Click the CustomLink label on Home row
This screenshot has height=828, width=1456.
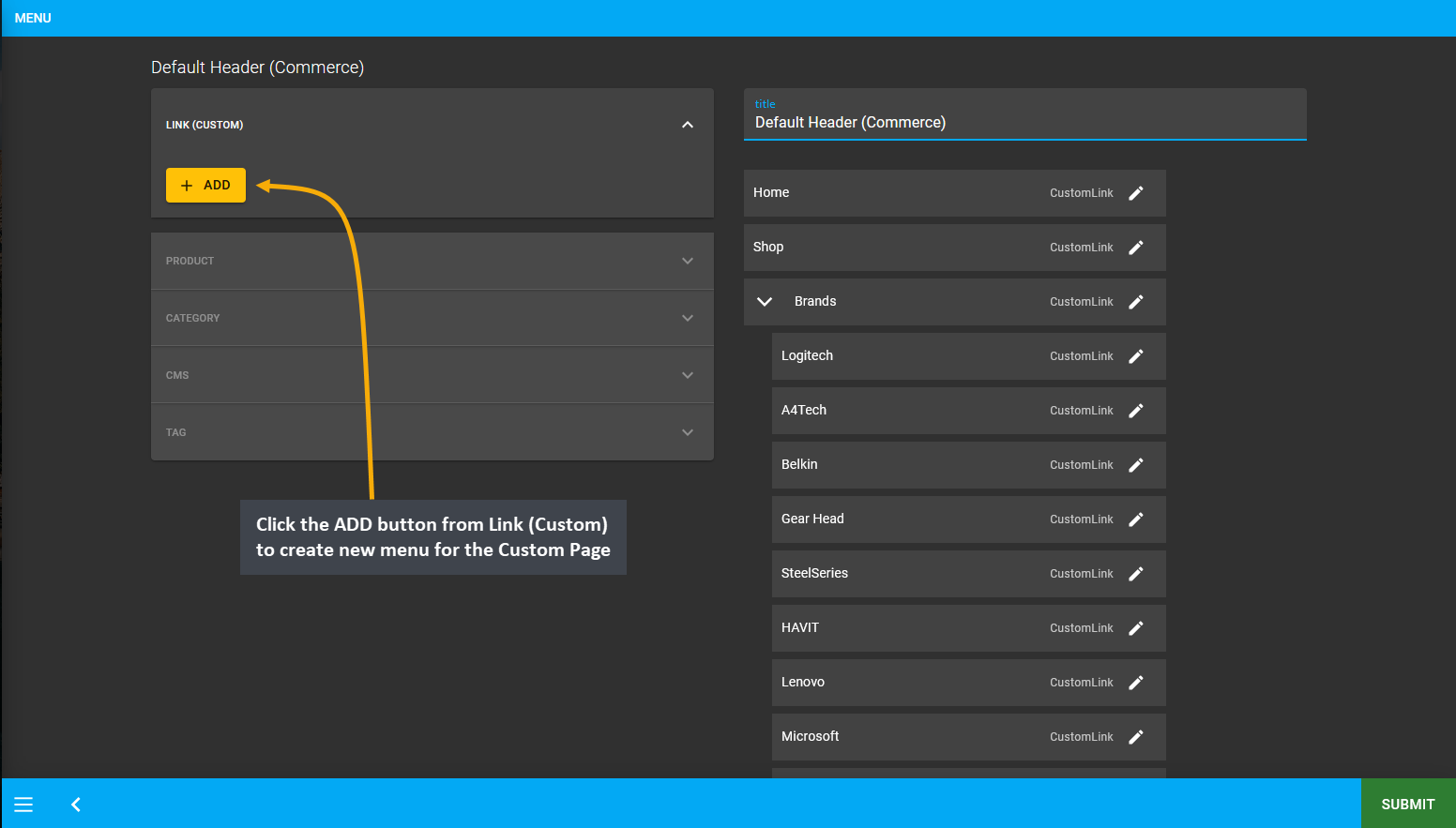(x=1081, y=193)
